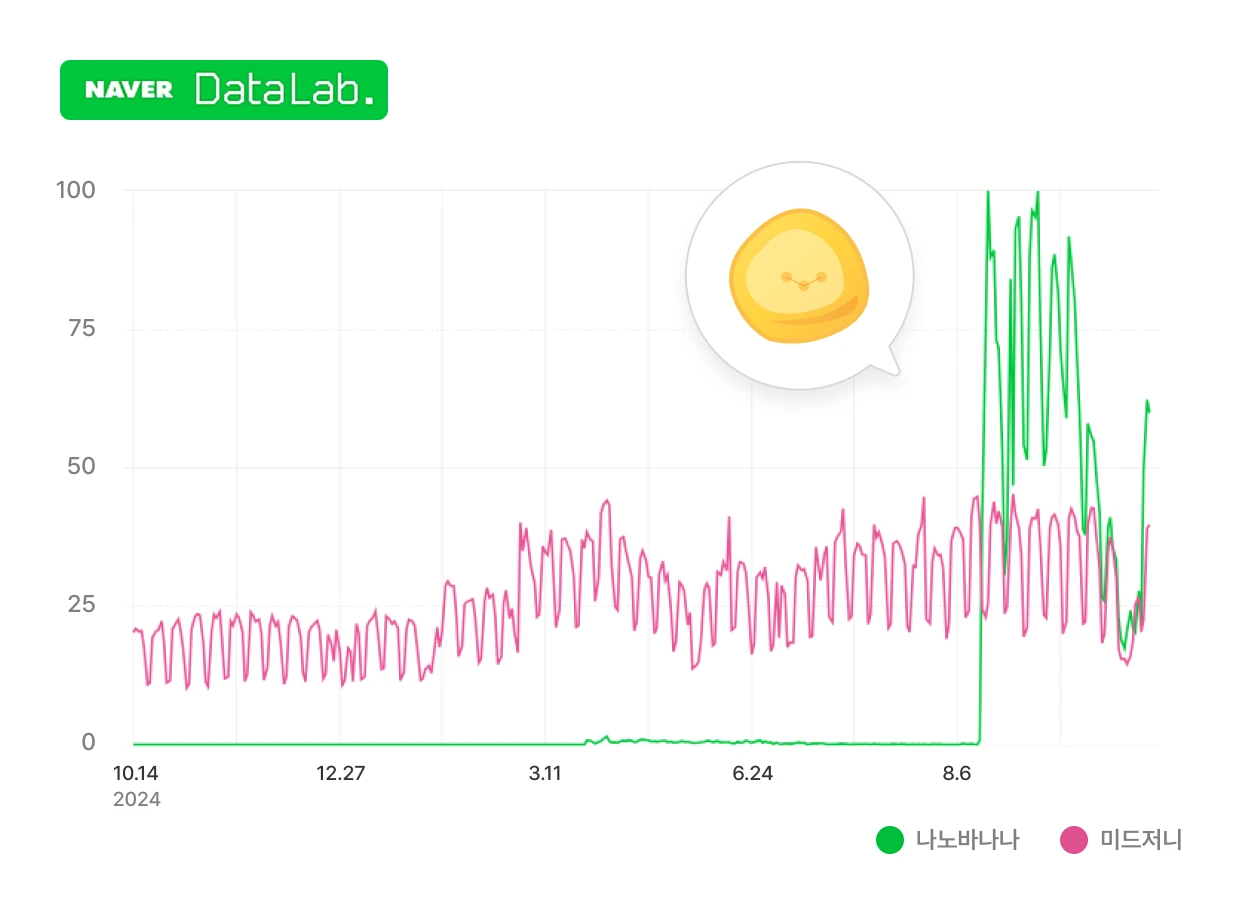
Task: Click the yellow banana mascot icon
Action: [799, 275]
